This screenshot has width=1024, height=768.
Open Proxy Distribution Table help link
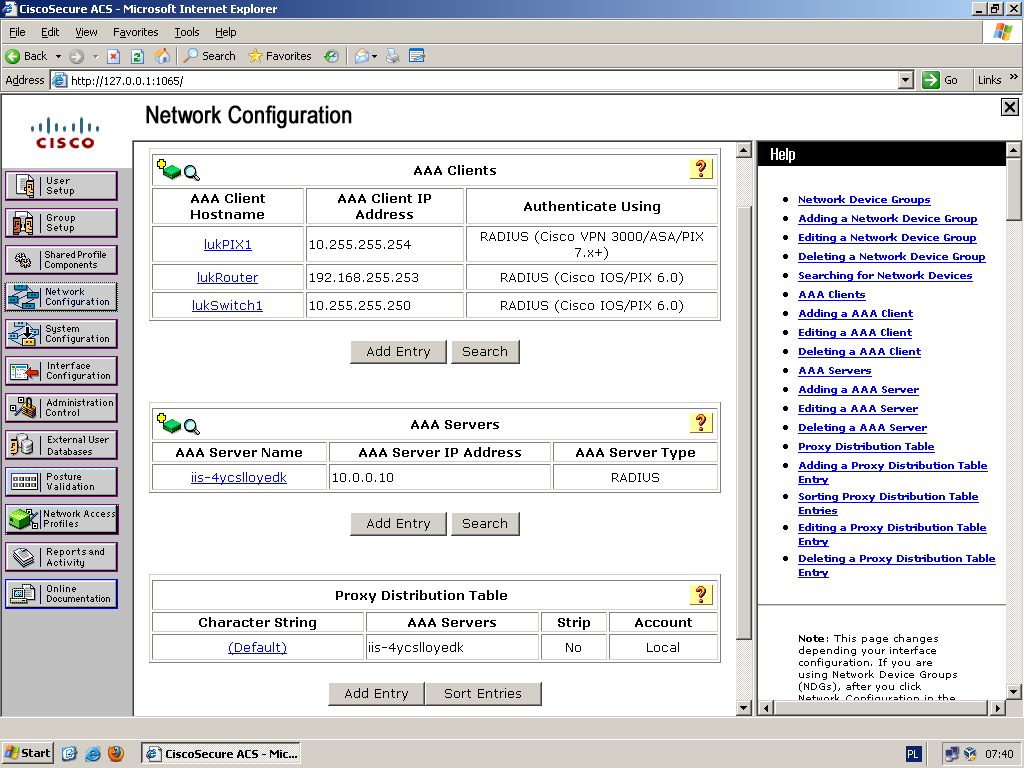click(866, 447)
